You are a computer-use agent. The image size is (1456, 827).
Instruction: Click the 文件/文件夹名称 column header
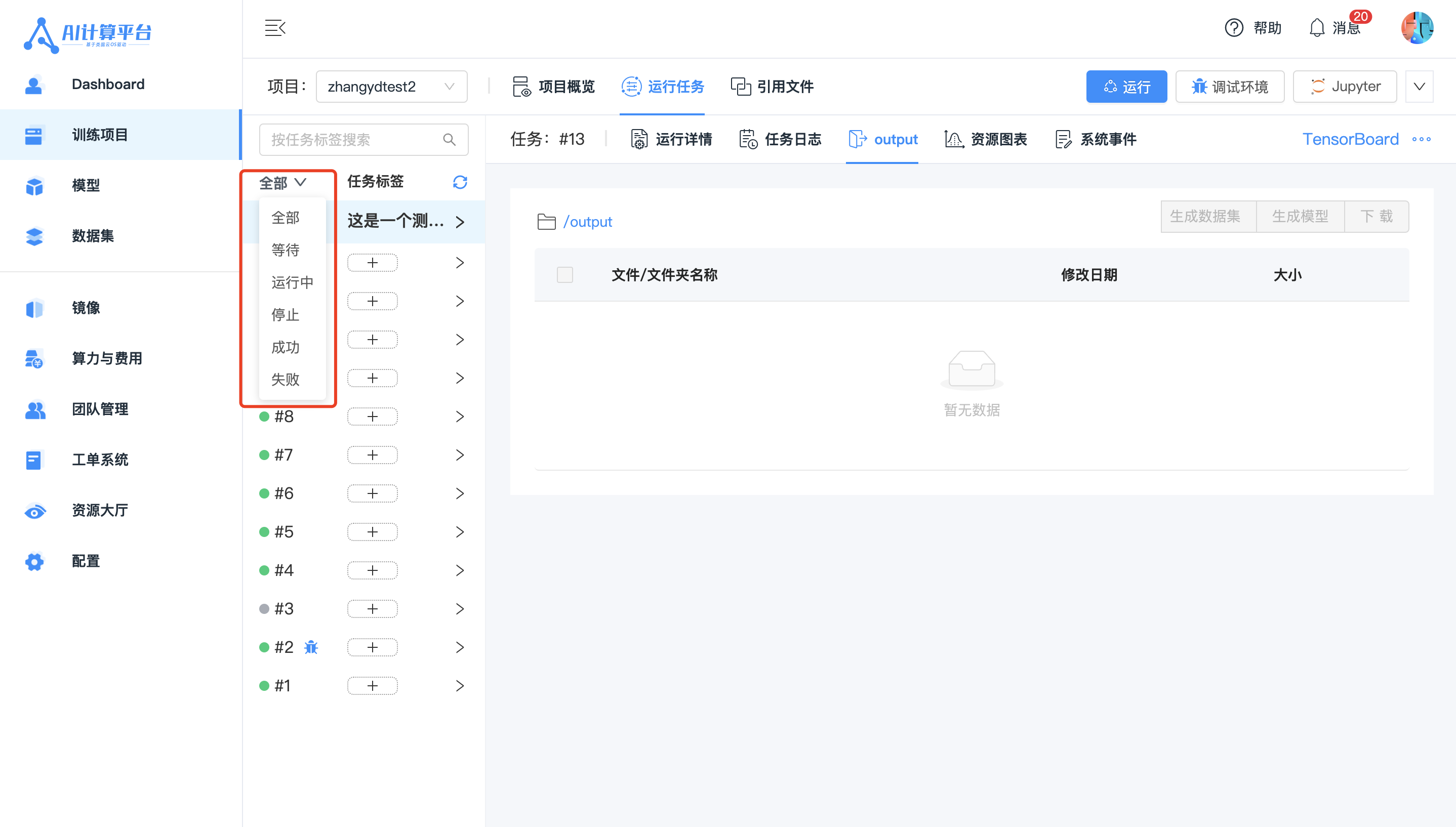tap(664, 275)
